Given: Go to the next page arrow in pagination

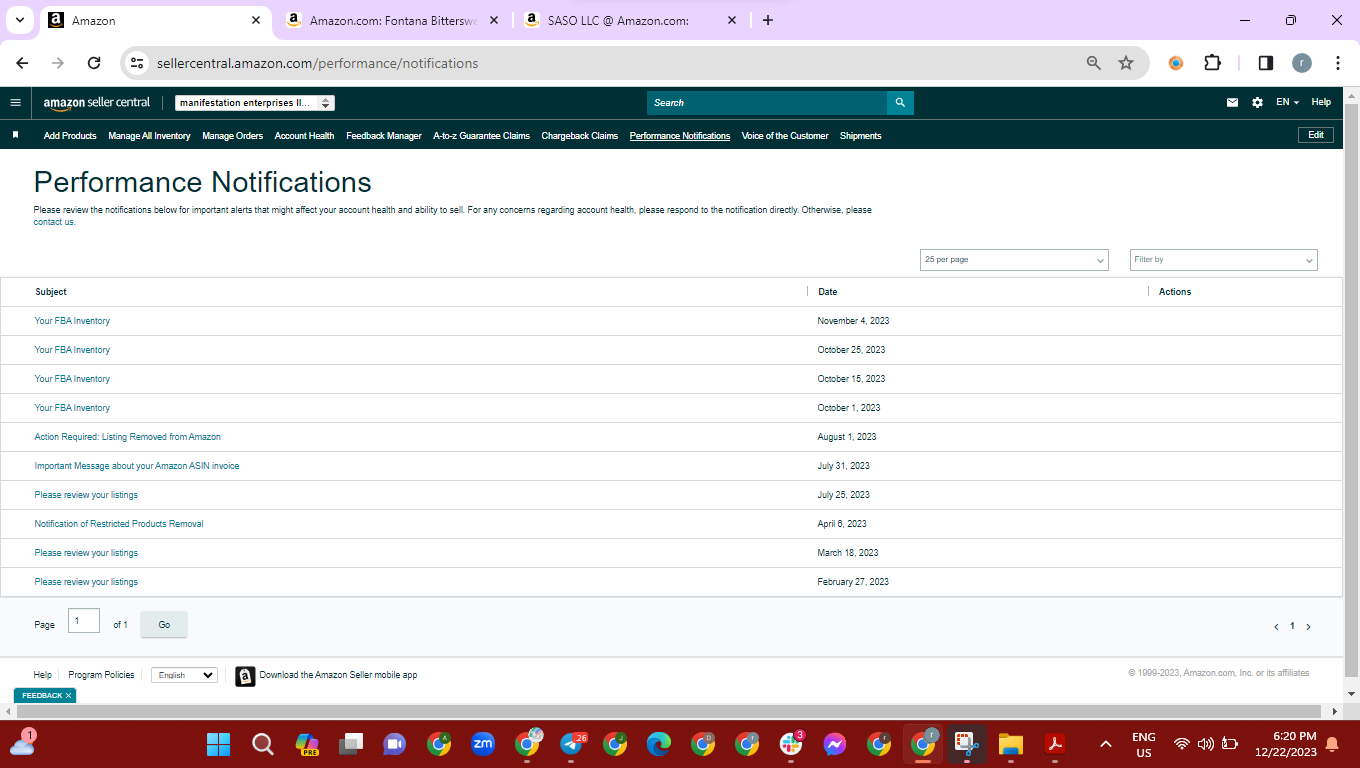Looking at the screenshot, I should click(1308, 627).
